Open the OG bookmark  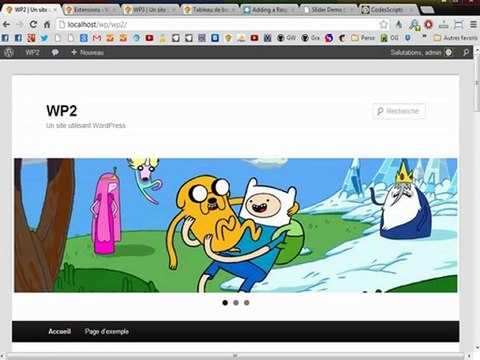pyautogui.click(x=389, y=38)
